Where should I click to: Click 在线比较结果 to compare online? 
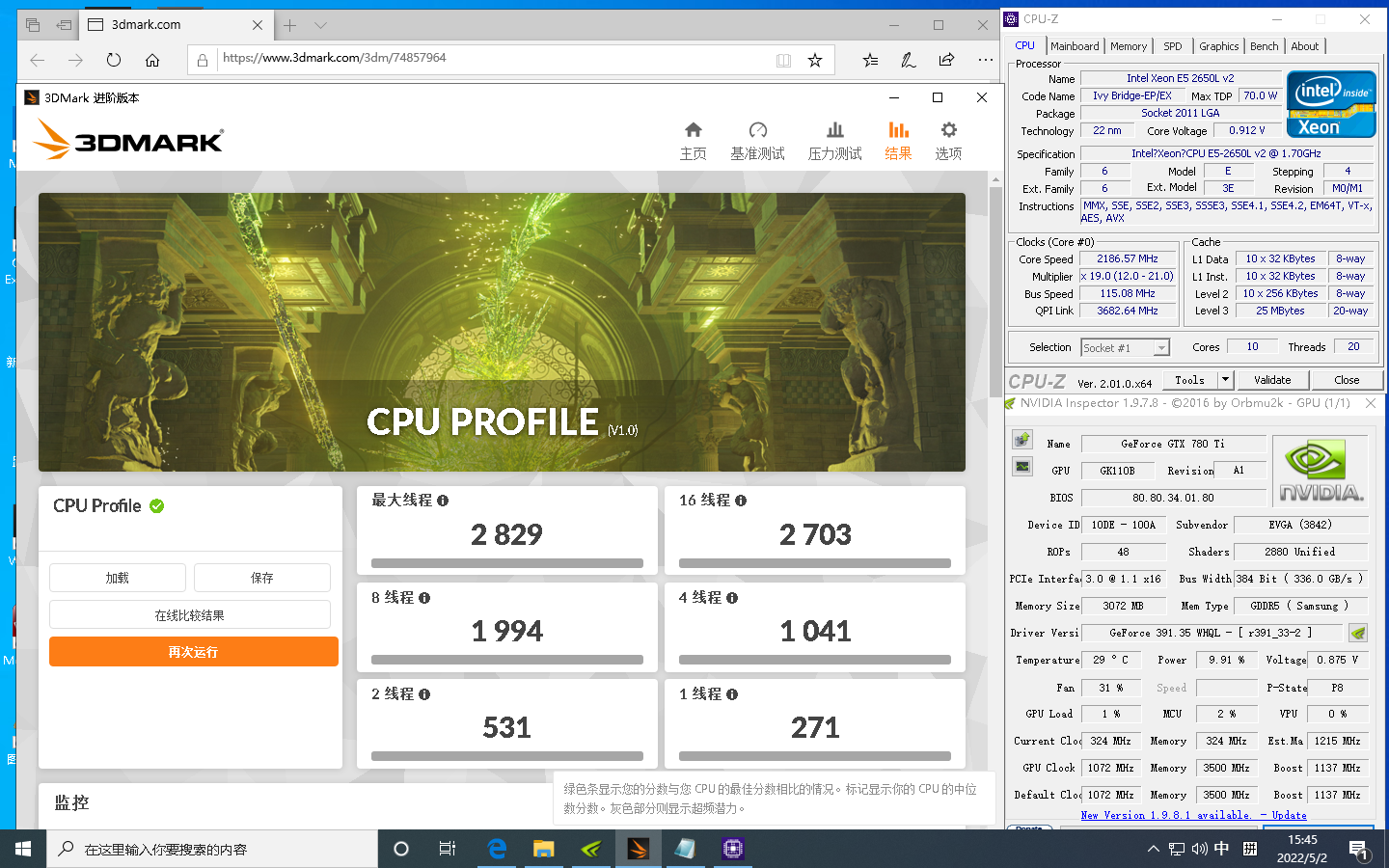[190, 614]
